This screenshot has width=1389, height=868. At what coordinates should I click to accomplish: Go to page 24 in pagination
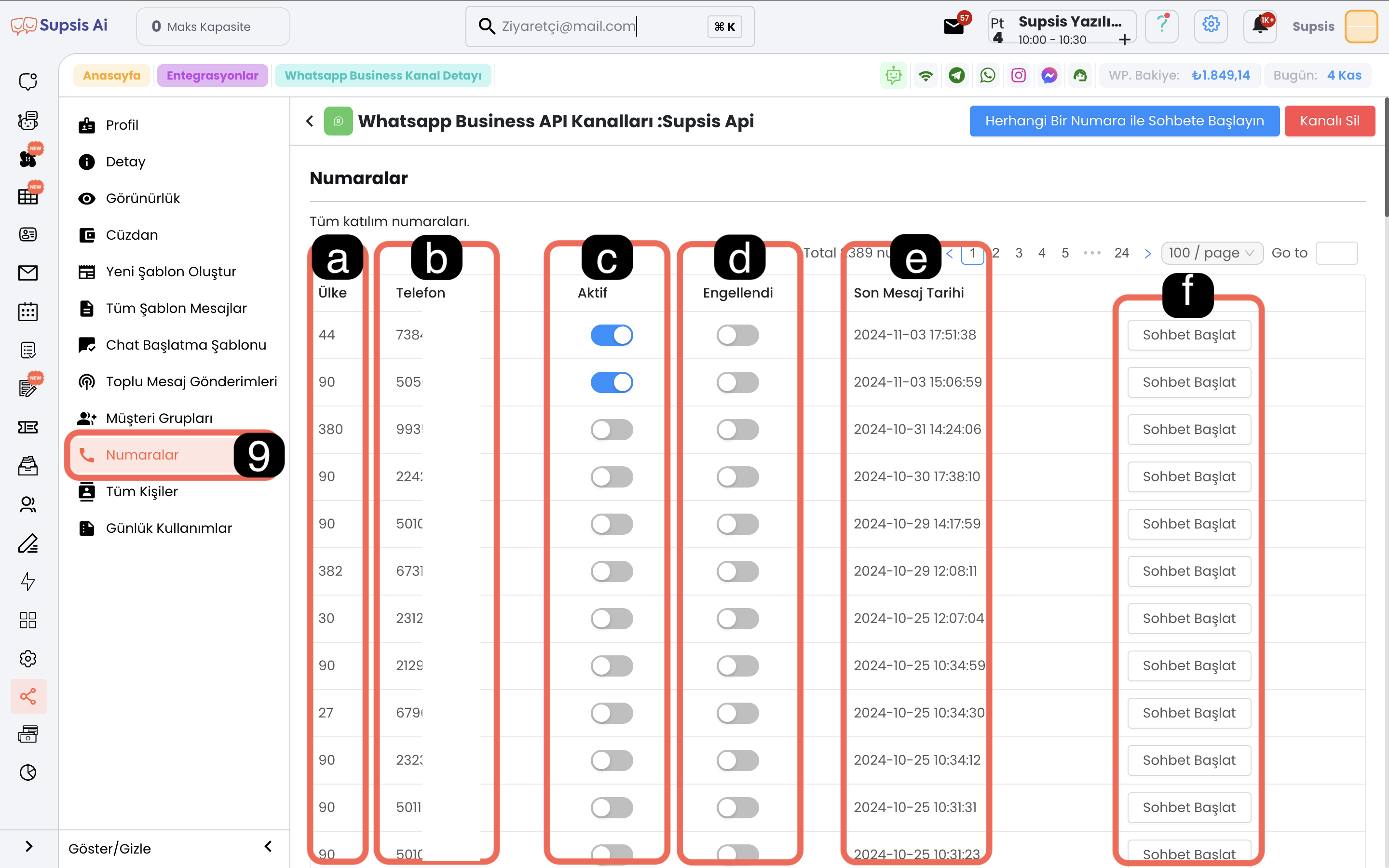pos(1121,253)
